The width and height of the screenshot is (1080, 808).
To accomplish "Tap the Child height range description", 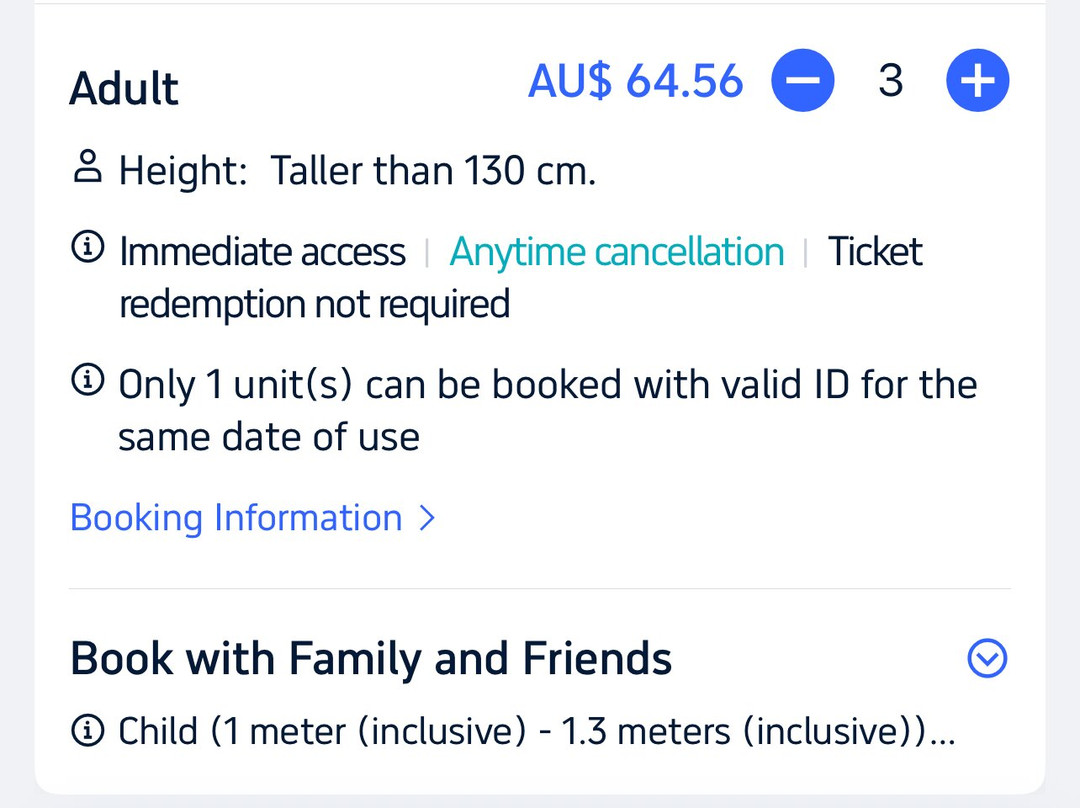I will click(536, 732).
